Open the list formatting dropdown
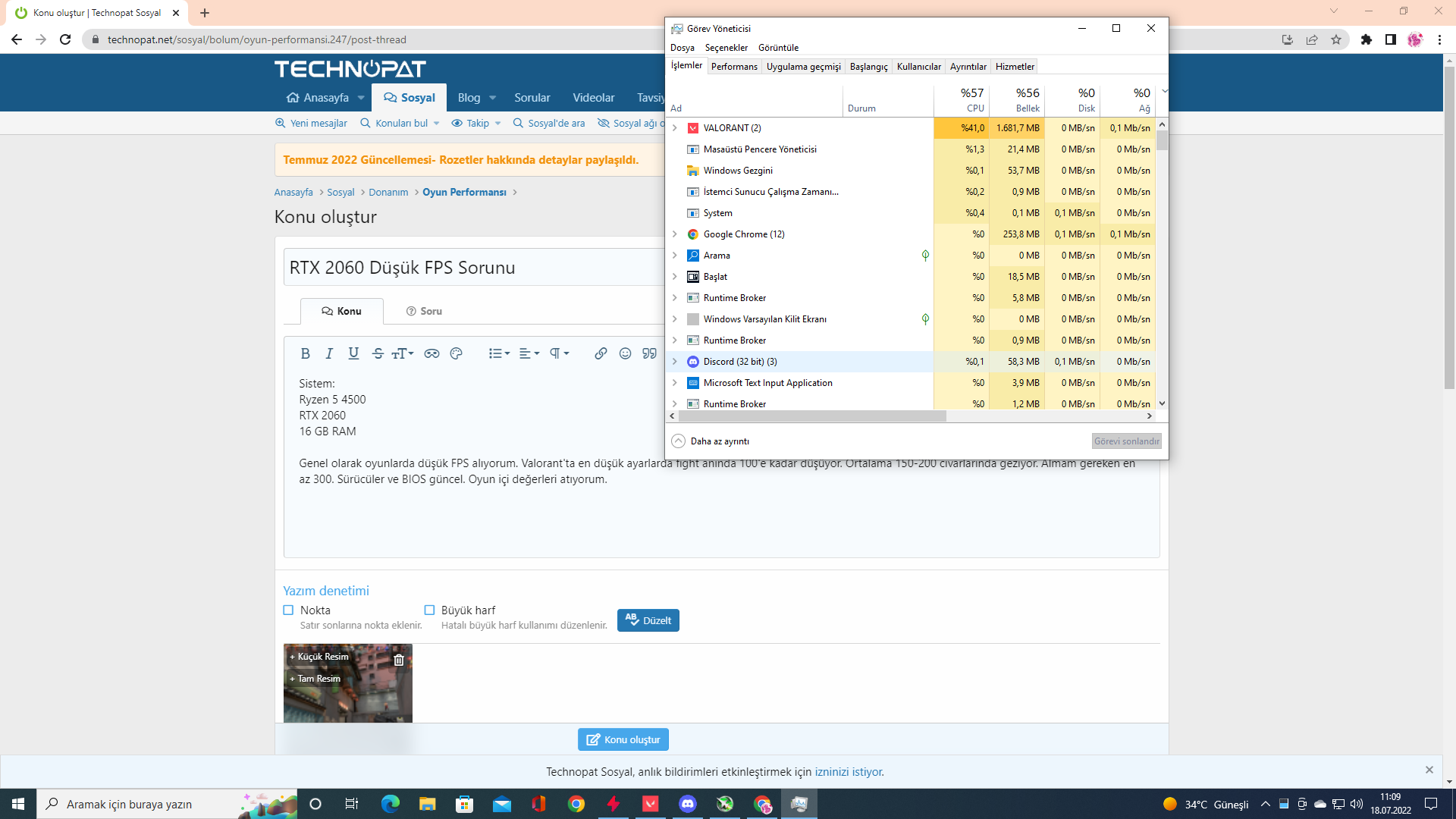Viewport: 1456px width, 819px height. [x=498, y=353]
